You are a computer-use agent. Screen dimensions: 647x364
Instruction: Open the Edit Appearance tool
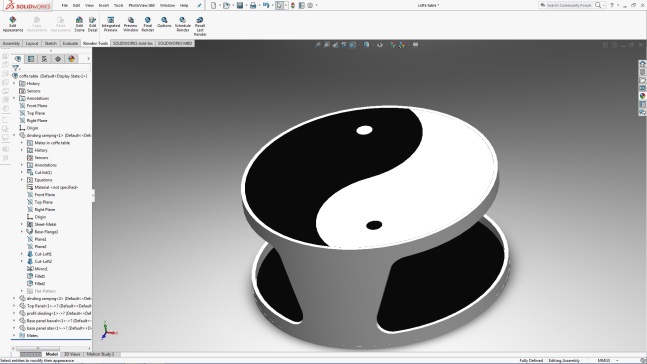(13, 24)
